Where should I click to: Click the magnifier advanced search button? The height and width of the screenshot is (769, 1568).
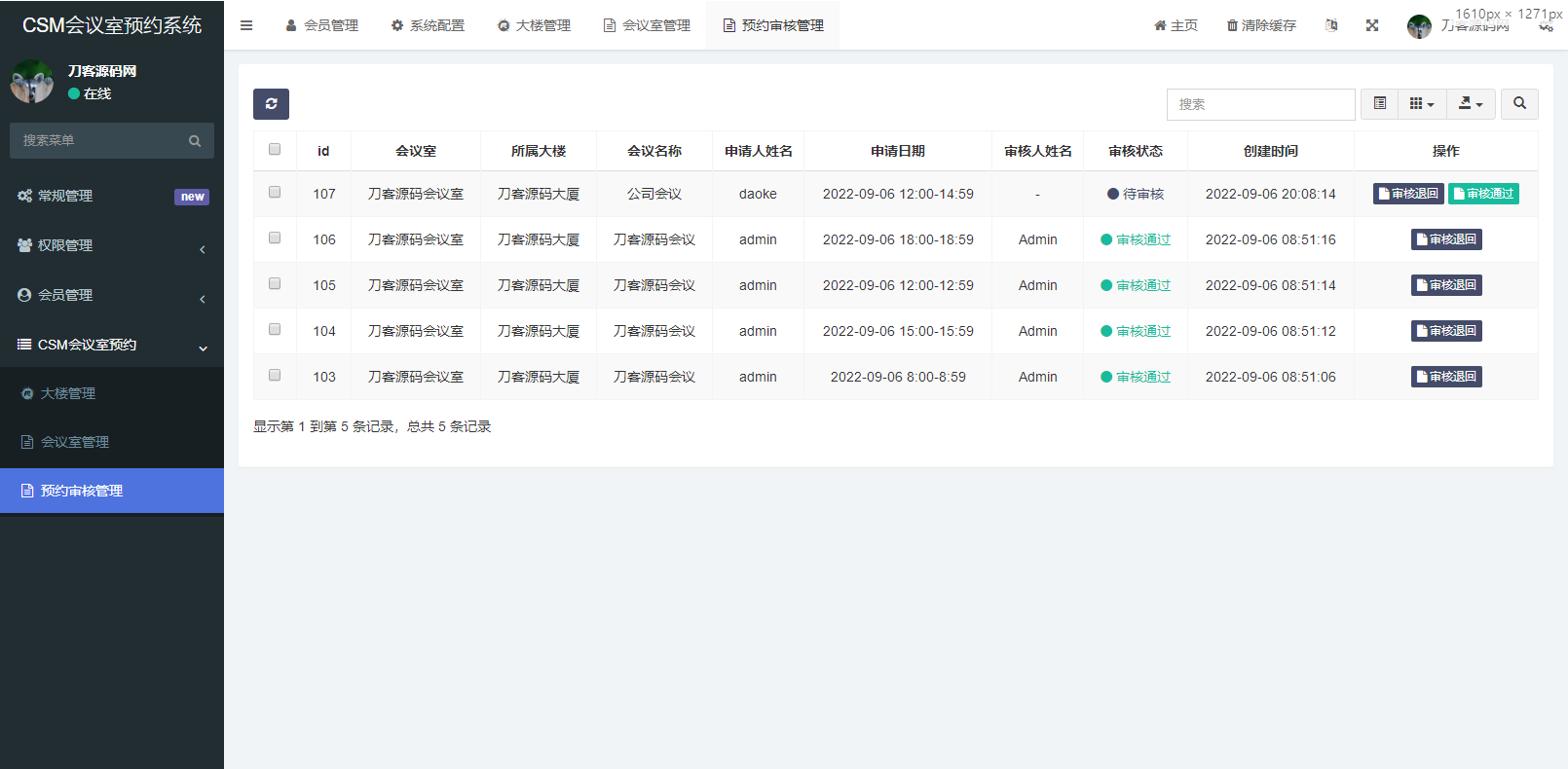(1519, 104)
